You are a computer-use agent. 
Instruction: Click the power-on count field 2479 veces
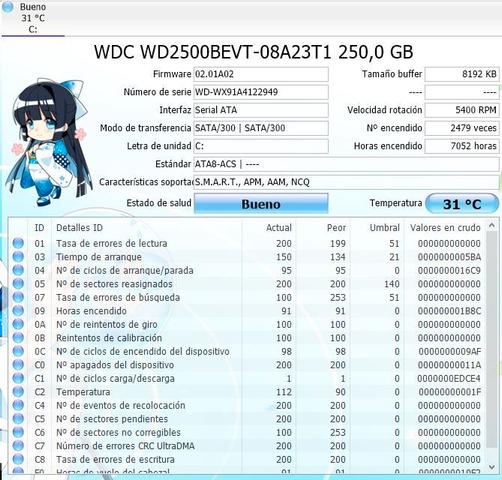pos(462,128)
